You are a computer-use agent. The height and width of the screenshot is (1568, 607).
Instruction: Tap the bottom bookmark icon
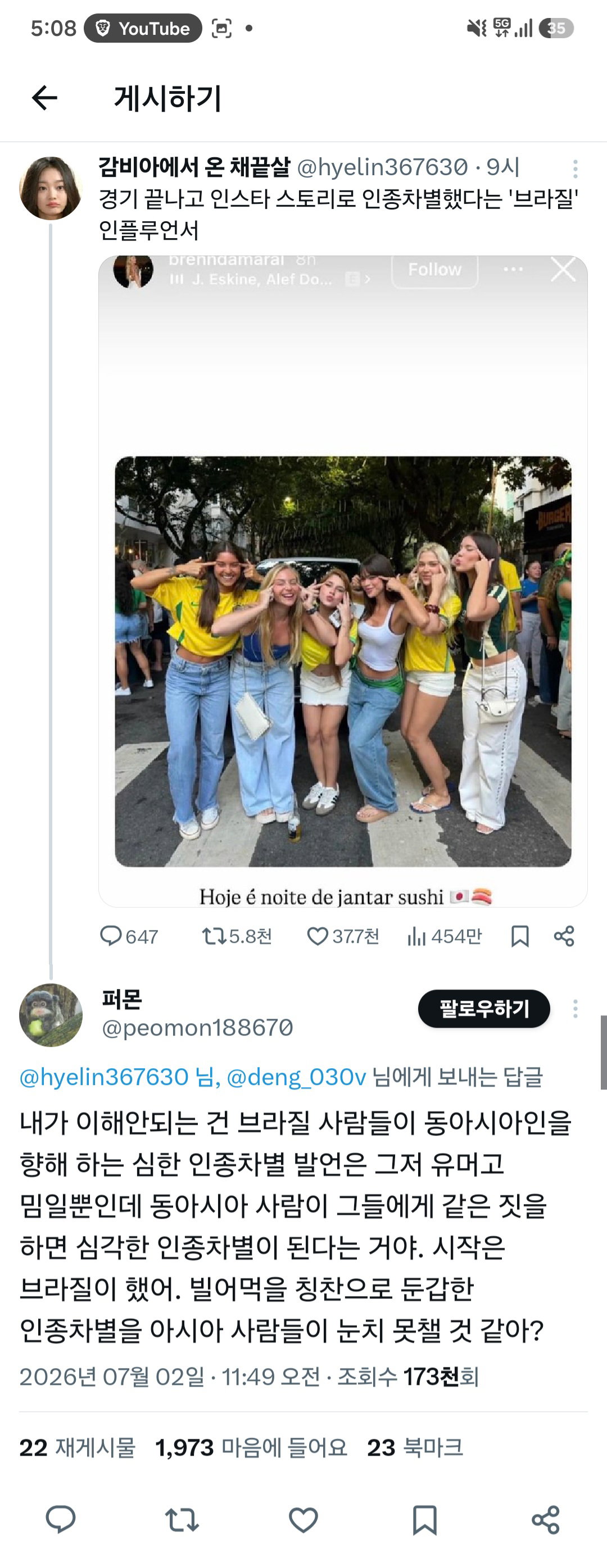424,1519
